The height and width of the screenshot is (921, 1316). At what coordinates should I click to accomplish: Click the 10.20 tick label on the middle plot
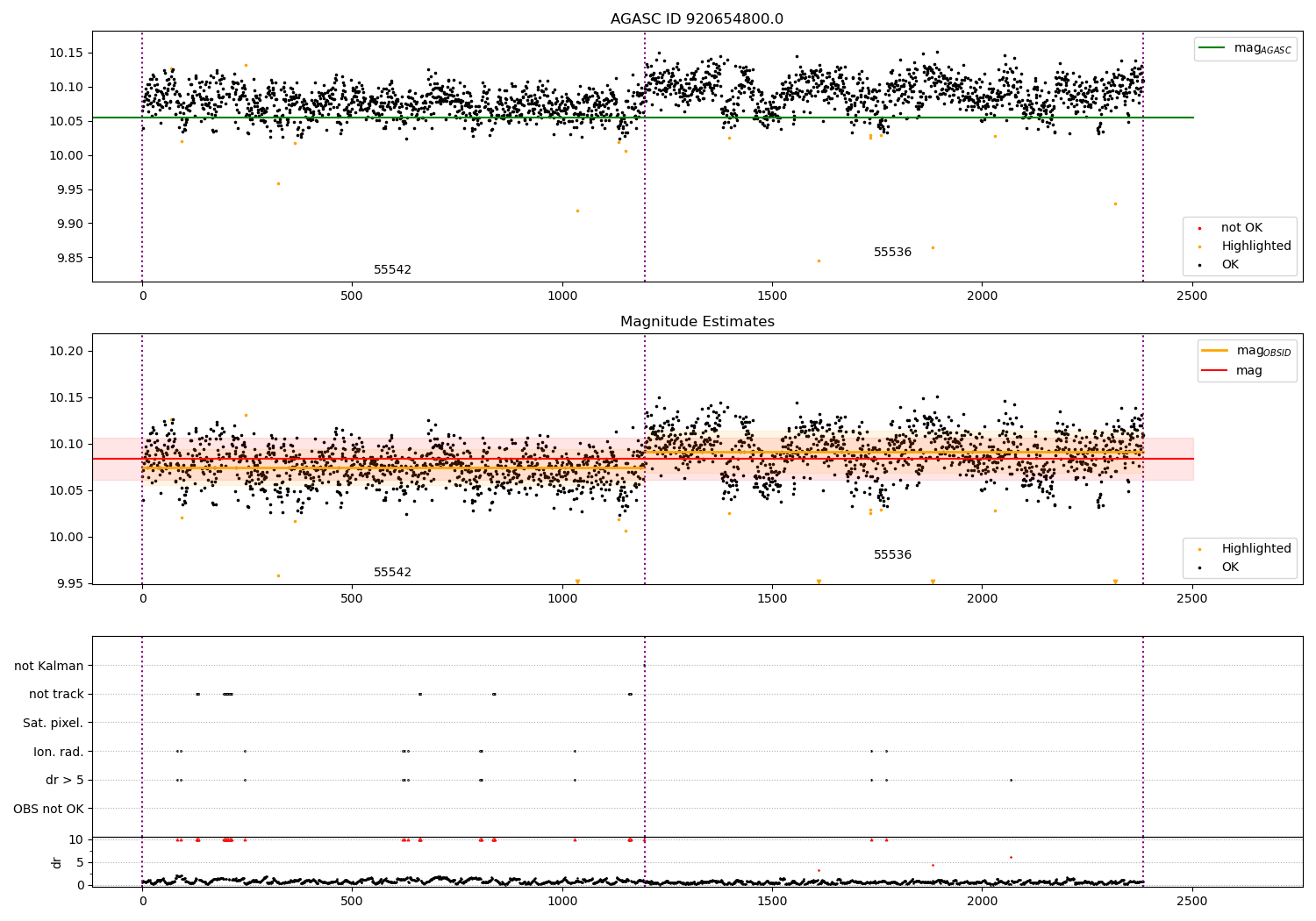pos(66,352)
